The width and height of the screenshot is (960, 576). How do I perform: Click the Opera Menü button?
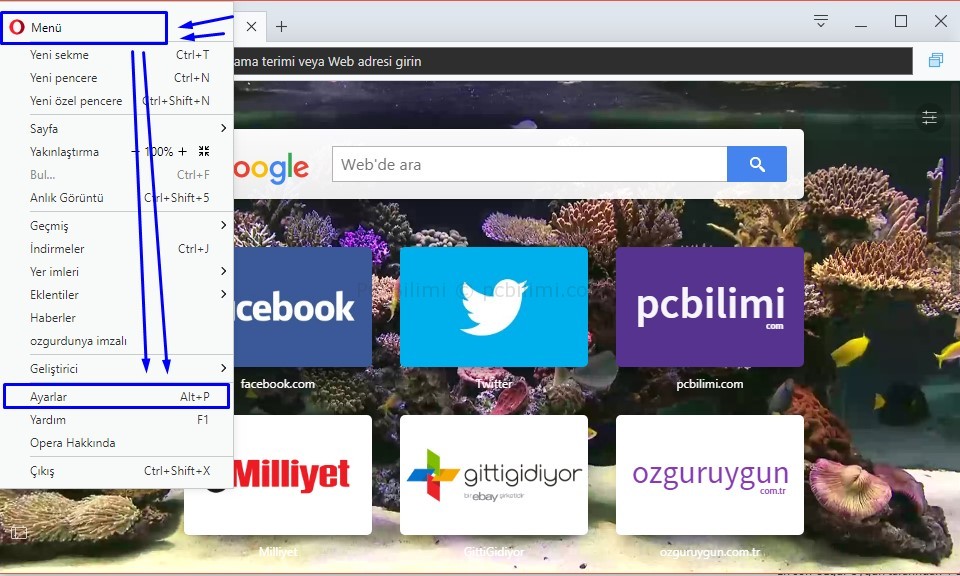tap(84, 28)
